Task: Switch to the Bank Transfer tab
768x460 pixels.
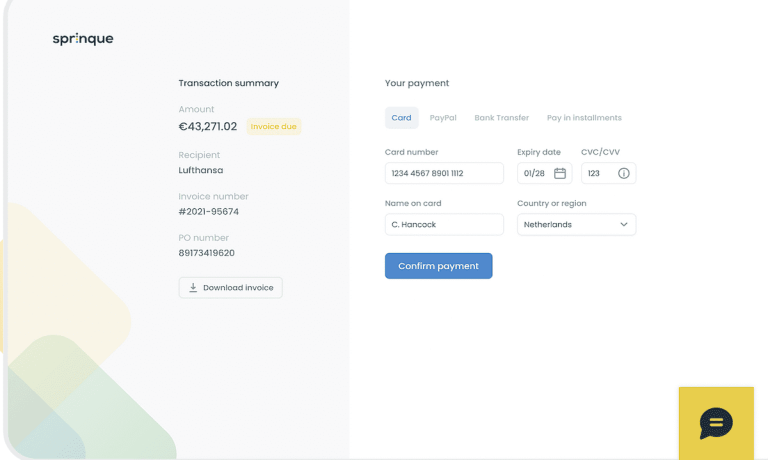Action: pos(501,118)
